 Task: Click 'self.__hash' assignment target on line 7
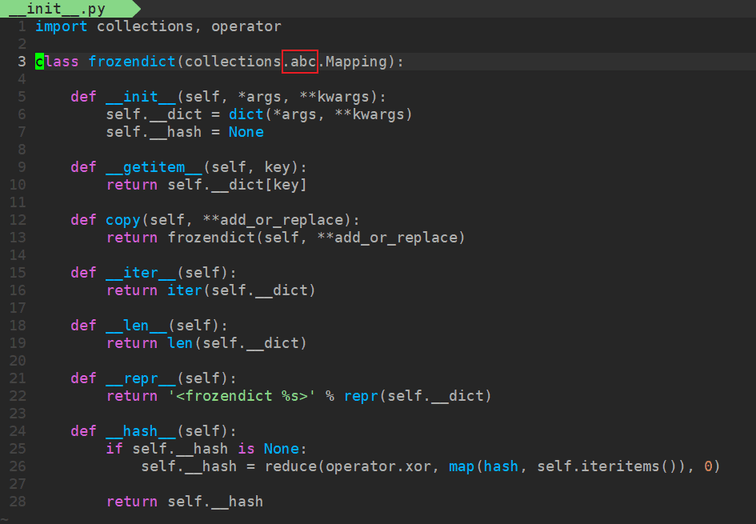pos(154,132)
